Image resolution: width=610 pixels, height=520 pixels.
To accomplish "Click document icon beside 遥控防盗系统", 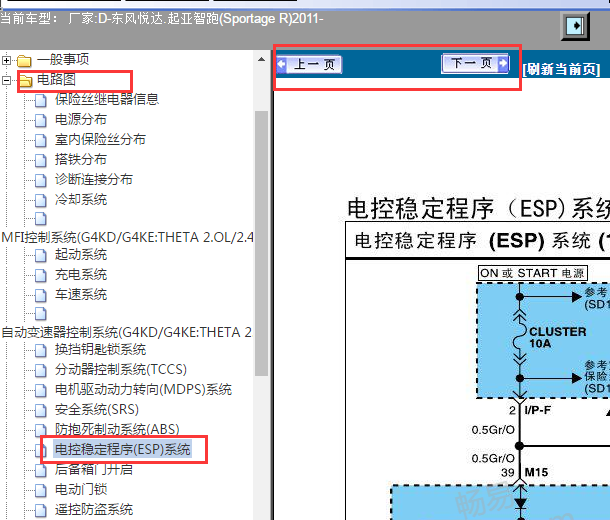I will click(x=40, y=510).
